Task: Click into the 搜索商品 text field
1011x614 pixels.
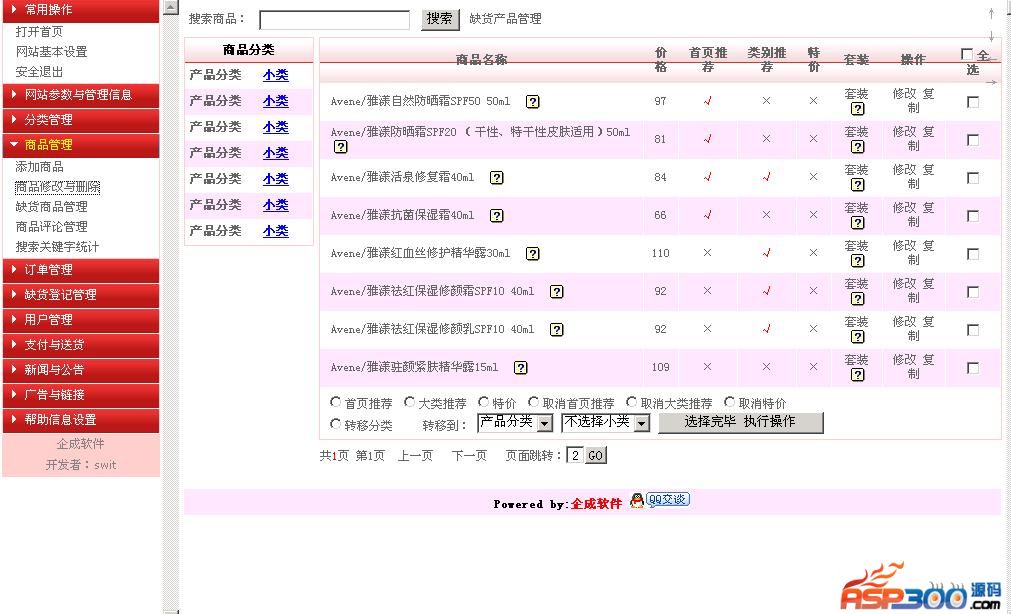Action: pos(334,20)
